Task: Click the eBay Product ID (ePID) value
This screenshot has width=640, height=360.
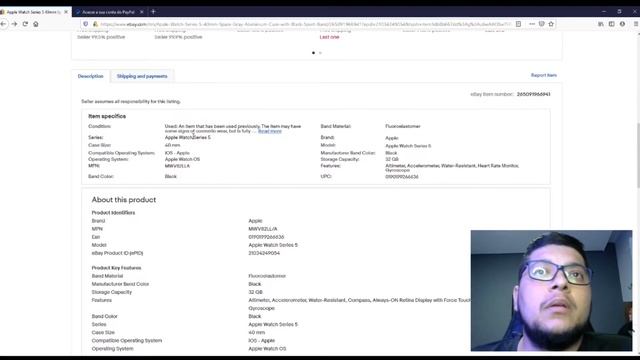Action: pyautogui.click(x=264, y=253)
